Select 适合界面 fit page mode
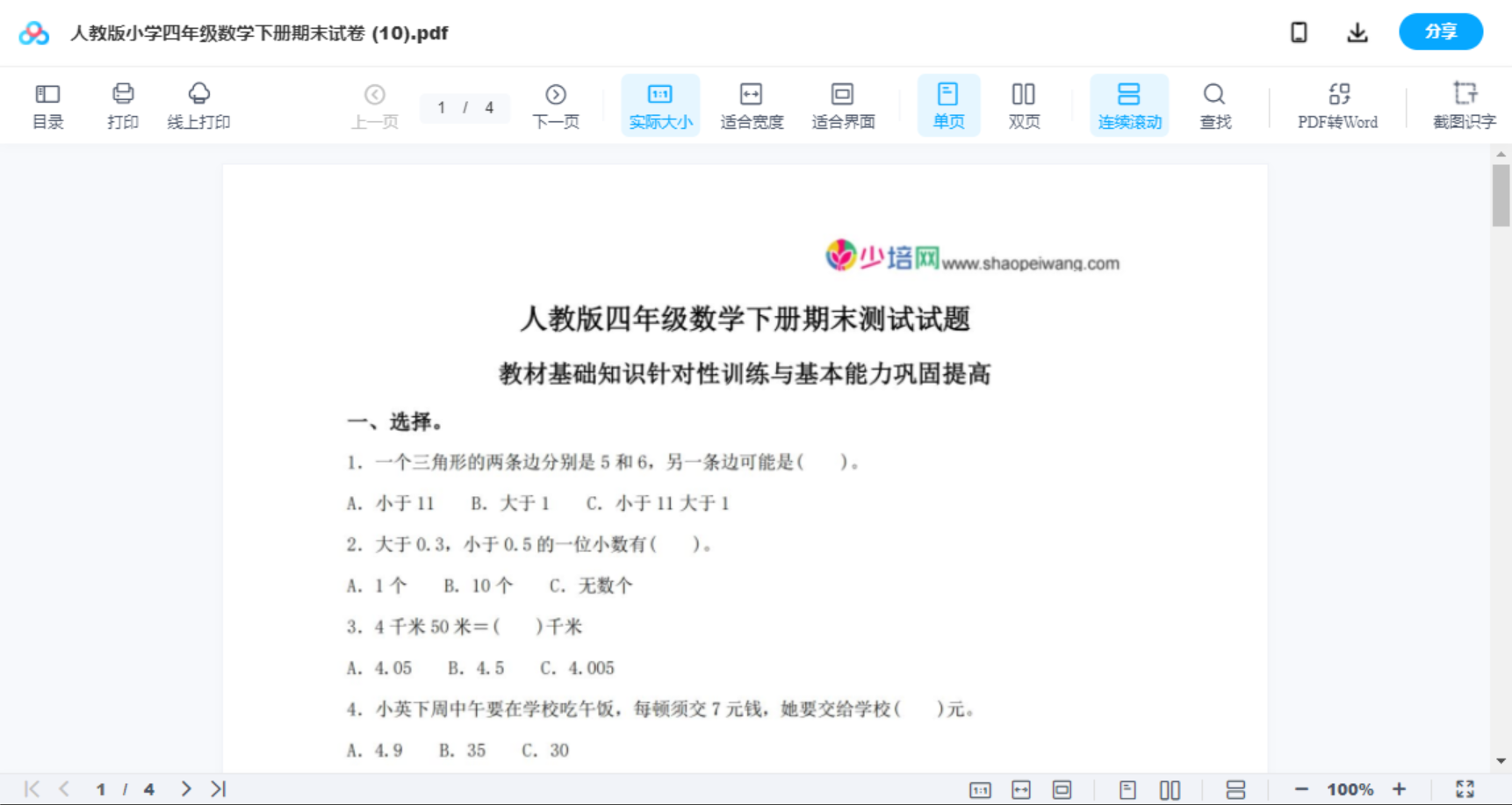This screenshot has height=805, width=1512. coord(843,105)
